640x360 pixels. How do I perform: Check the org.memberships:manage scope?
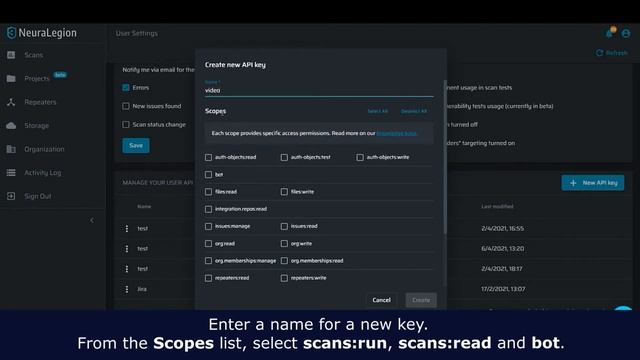coord(208,261)
